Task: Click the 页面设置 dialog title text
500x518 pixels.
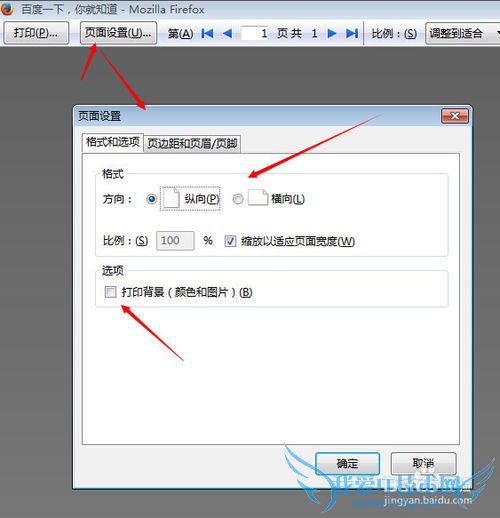Action: coord(99,116)
